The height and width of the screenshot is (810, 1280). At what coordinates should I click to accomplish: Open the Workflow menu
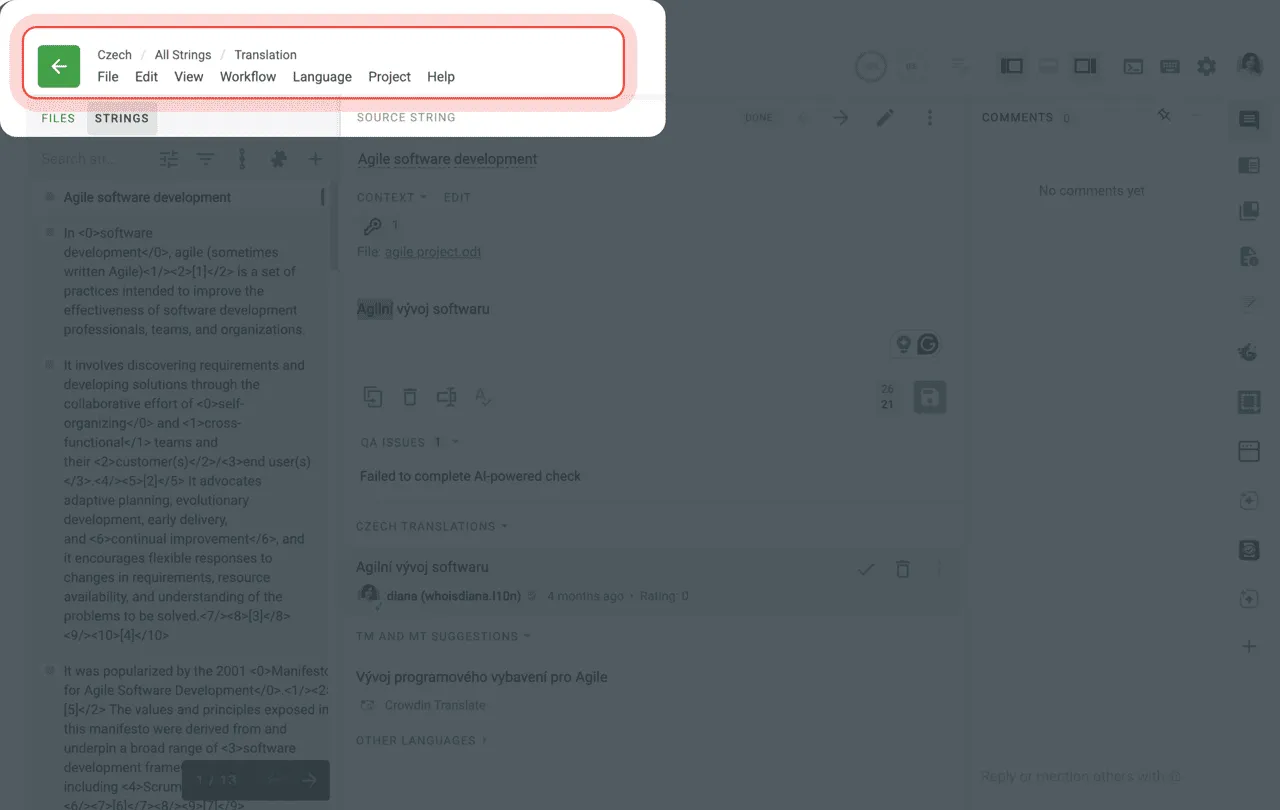(248, 76)
